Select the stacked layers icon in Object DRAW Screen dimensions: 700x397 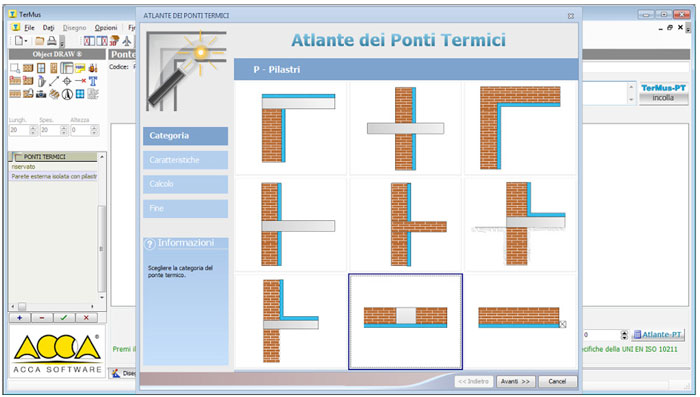pos(54,94)
